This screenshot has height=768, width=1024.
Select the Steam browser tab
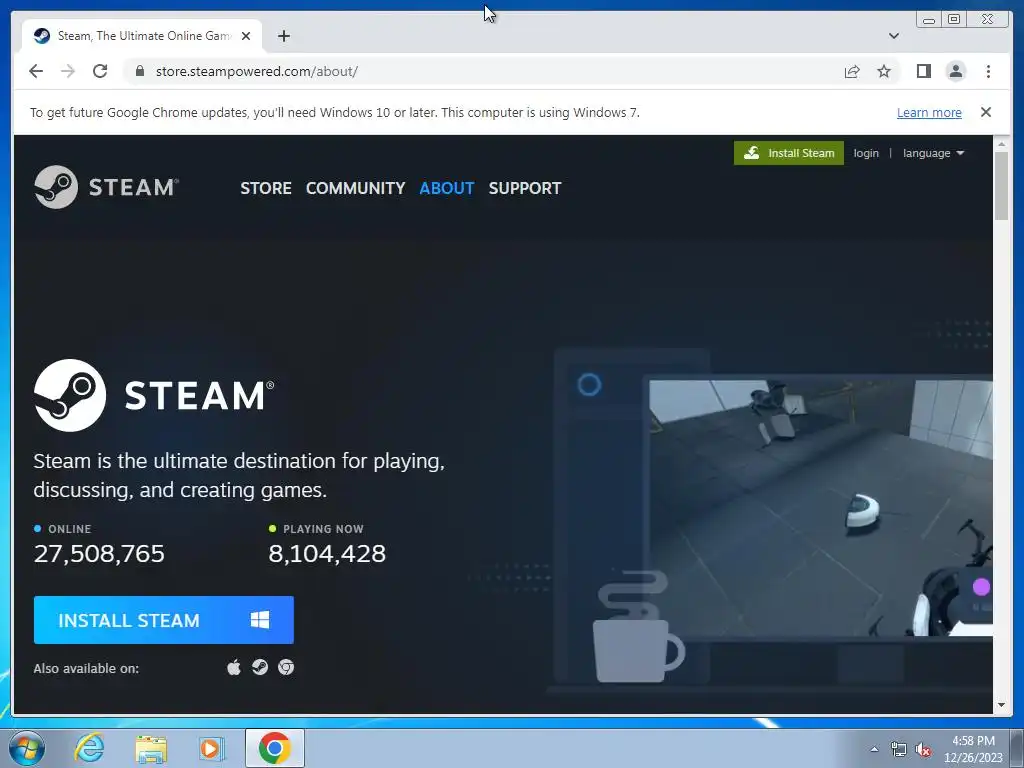point(142,36)
